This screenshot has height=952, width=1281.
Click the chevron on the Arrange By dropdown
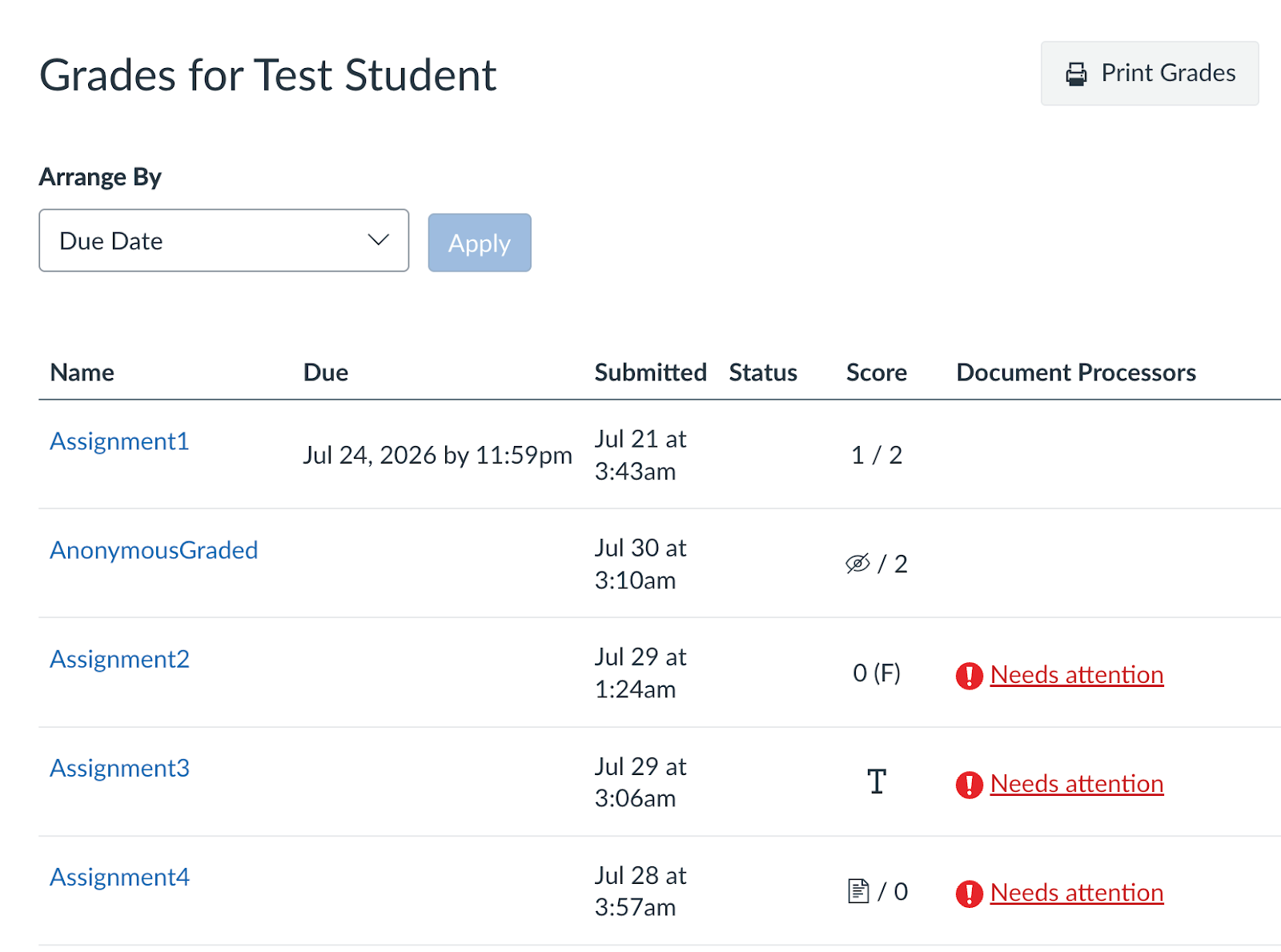(x=377, y=240)
